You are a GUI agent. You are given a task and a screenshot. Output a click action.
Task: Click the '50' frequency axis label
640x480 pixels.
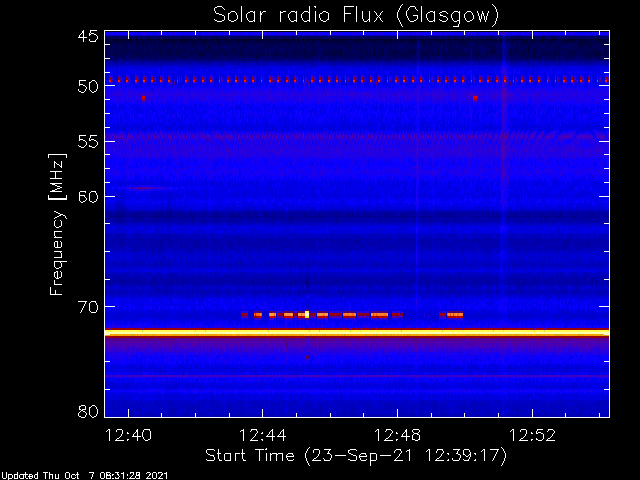click(88, 87)
